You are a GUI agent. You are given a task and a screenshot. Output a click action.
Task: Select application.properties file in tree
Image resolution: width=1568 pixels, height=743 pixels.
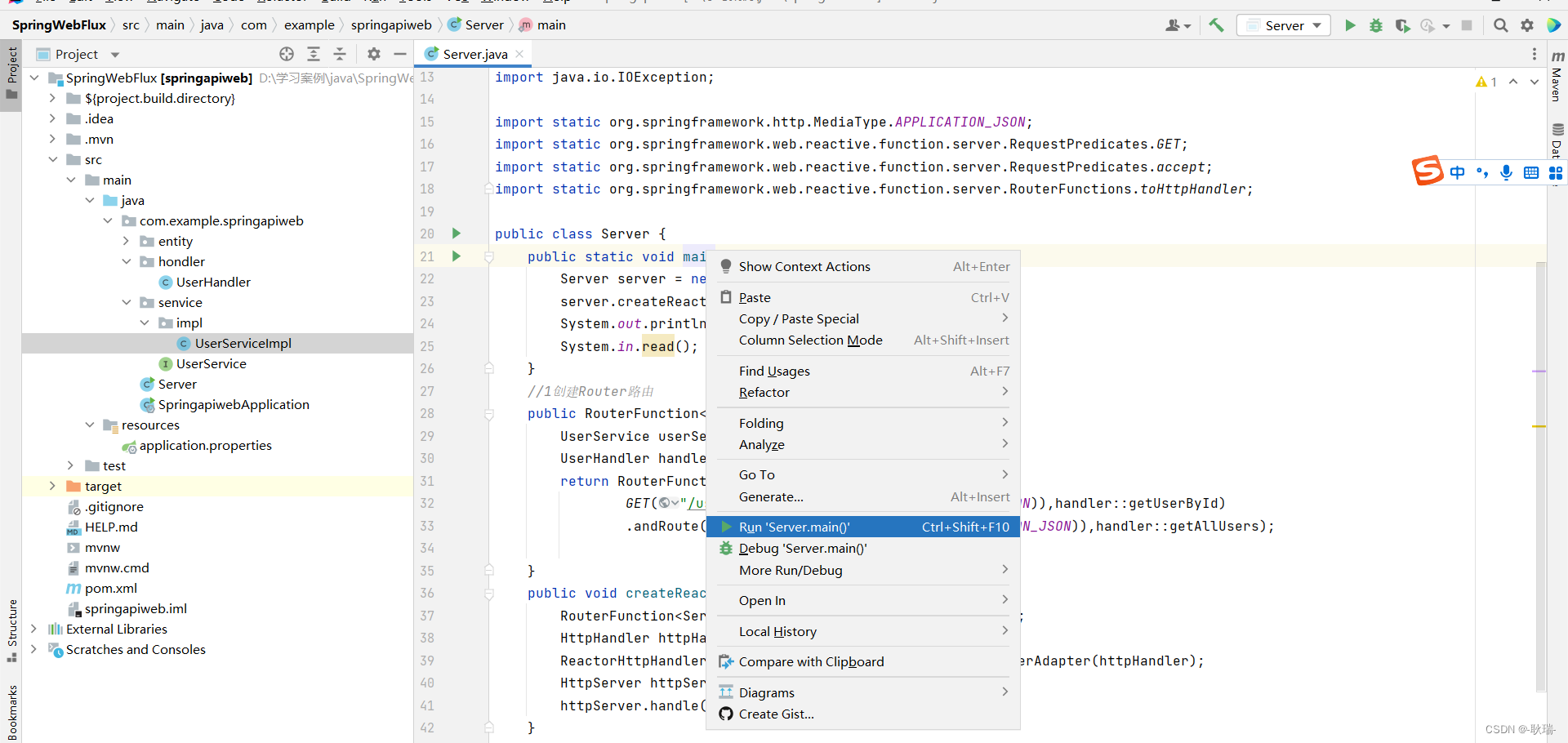pos(205,445)
